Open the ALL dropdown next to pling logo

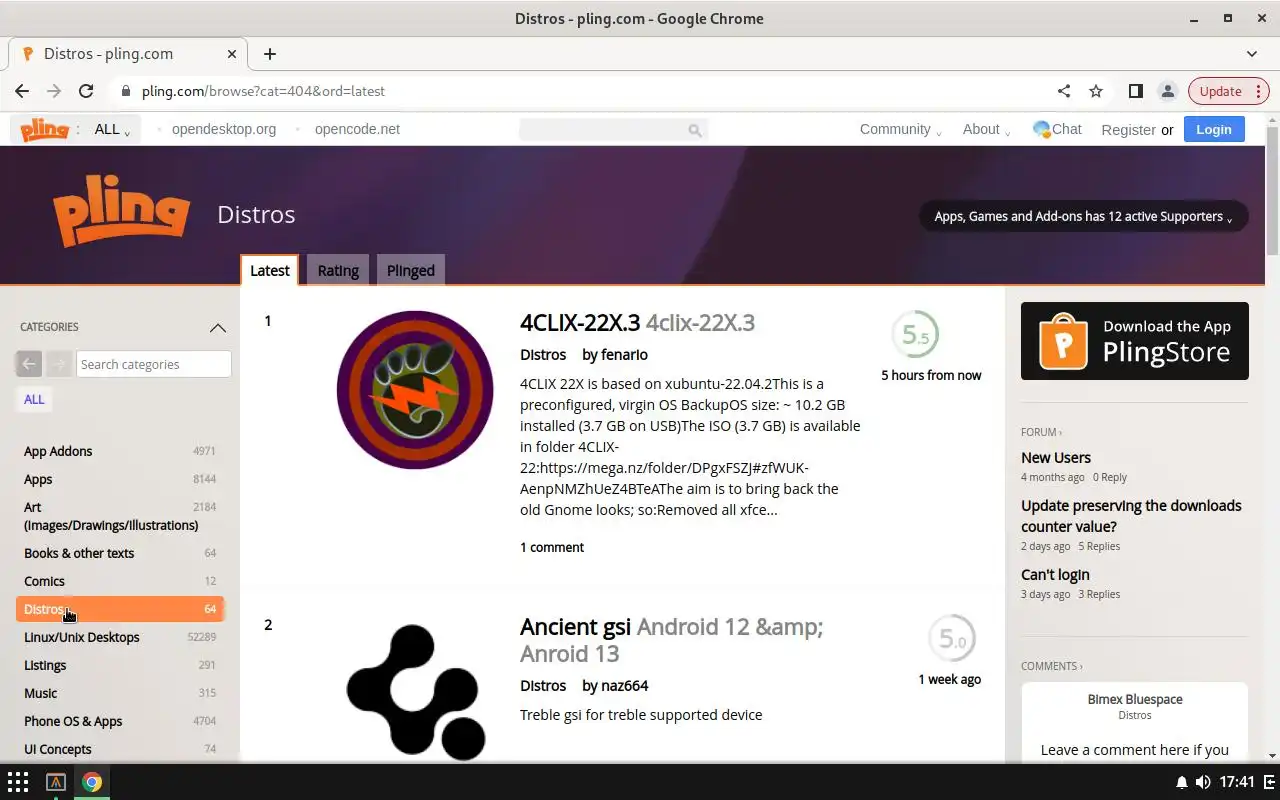pos(112,129)
